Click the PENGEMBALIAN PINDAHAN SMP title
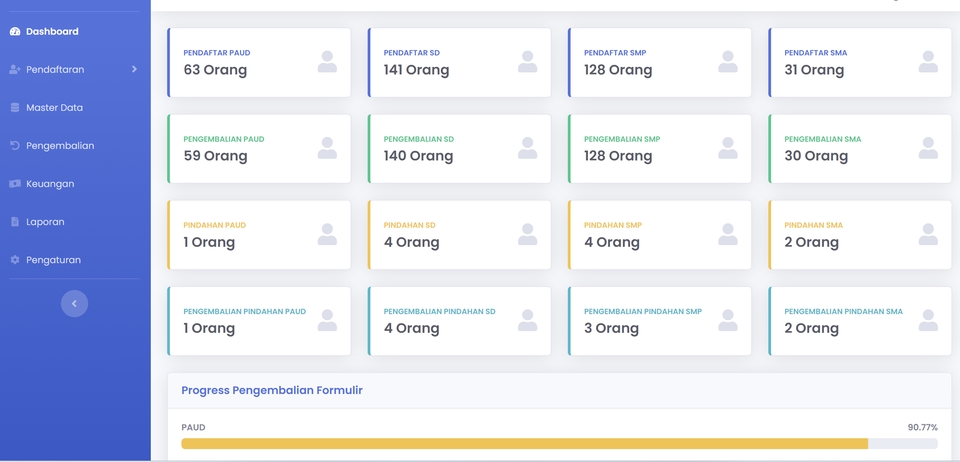The image size is (960, 462). pos(643,311)
